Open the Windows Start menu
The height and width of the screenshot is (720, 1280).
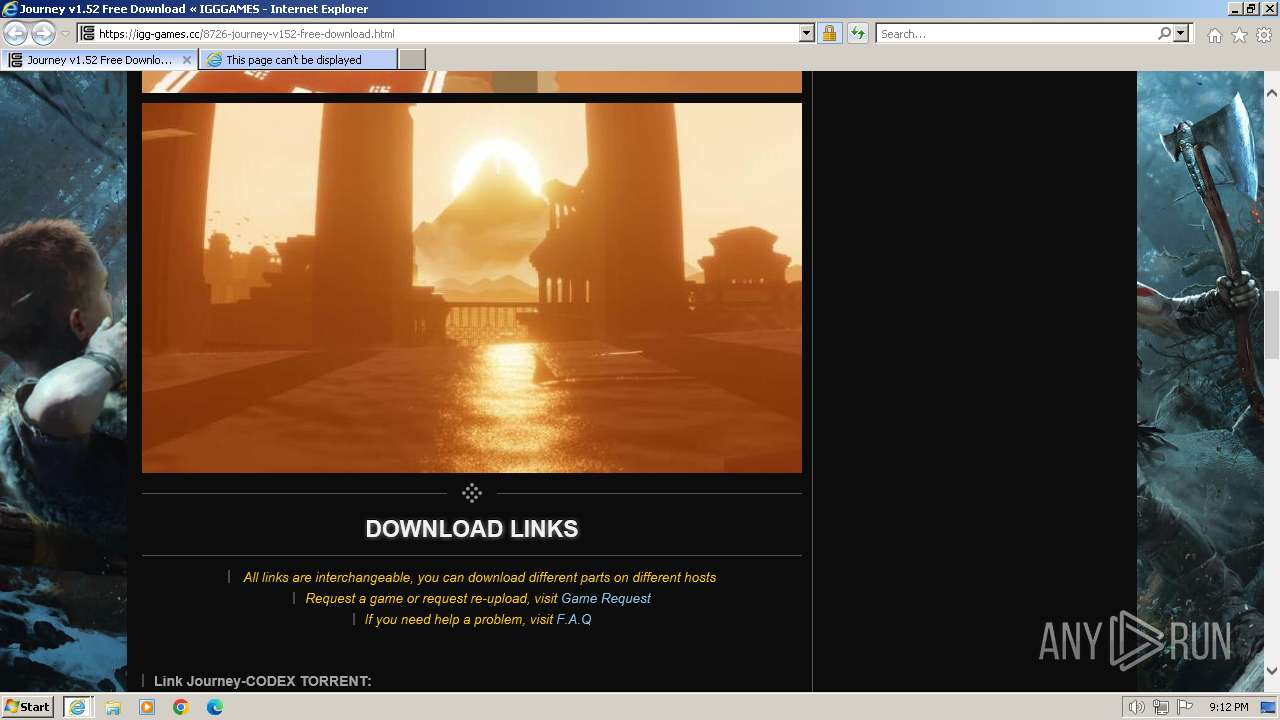(28, 707)
